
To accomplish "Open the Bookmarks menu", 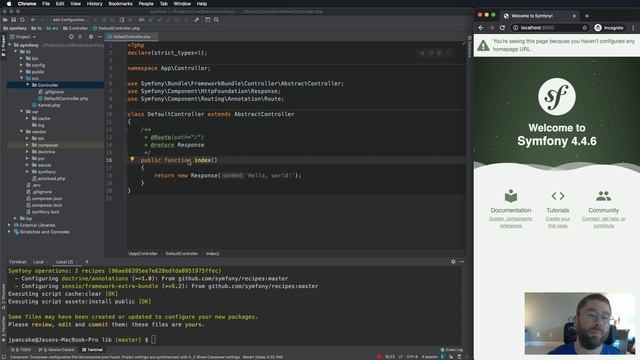I will pos(120,4).
